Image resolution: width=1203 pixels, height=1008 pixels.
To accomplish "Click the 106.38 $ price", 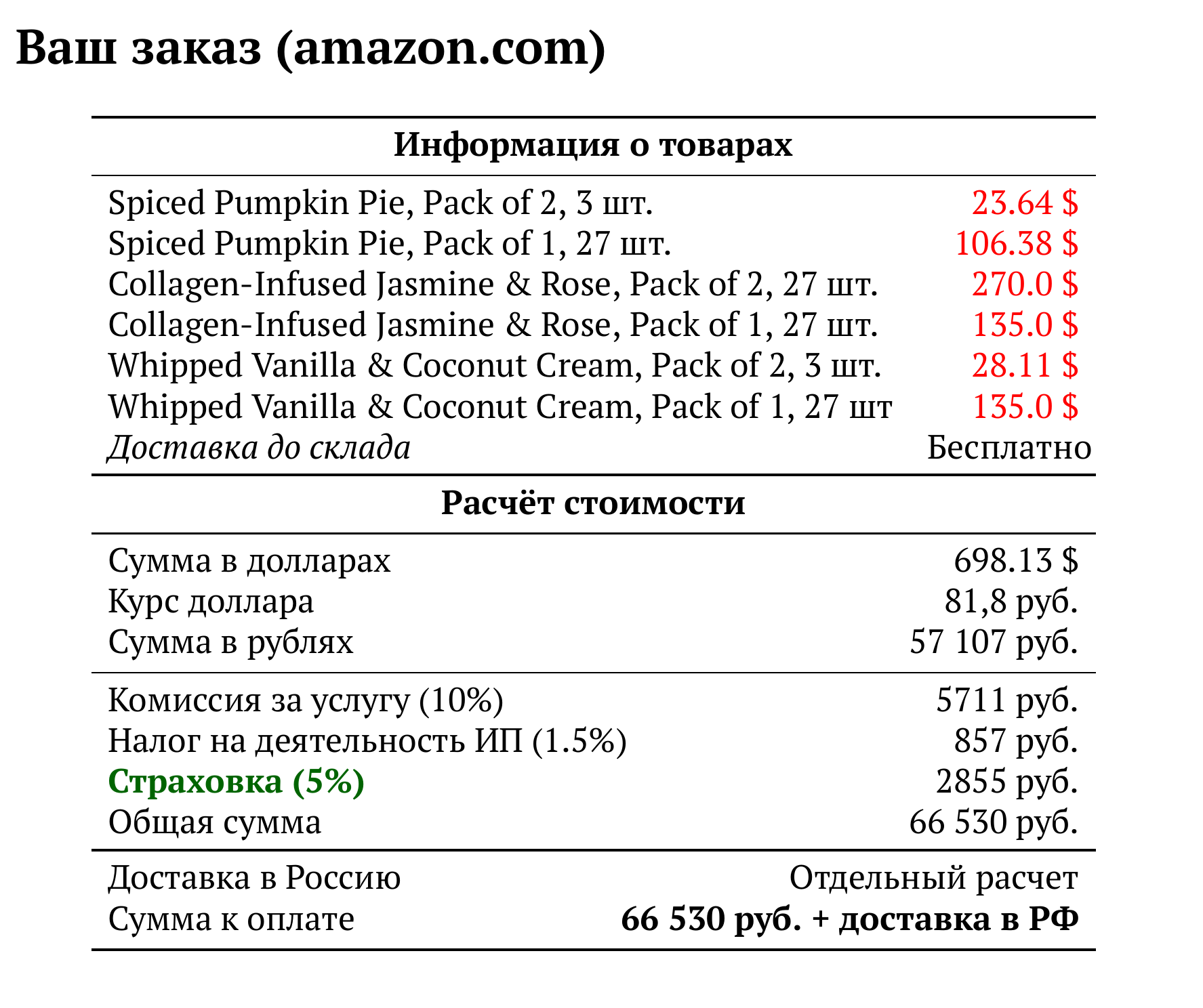I will click(1016, 244).
